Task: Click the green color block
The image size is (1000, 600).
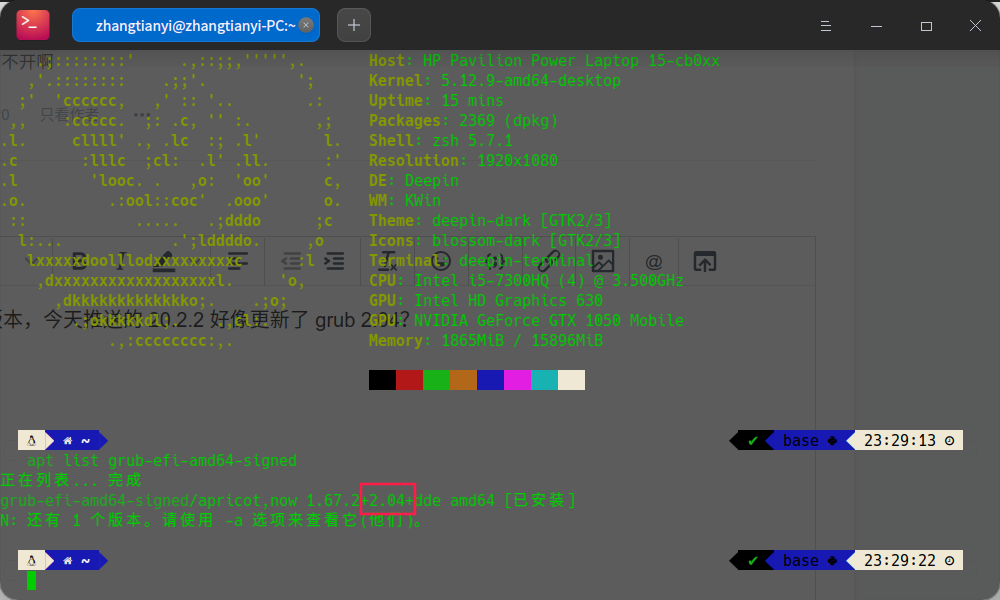Action: pos(436,380)
